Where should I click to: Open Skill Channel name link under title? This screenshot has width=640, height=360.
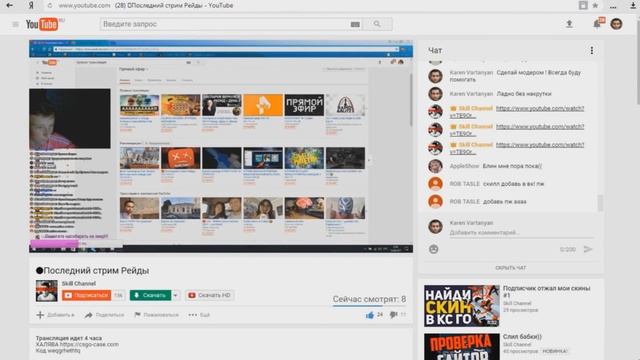coord(79,283)
